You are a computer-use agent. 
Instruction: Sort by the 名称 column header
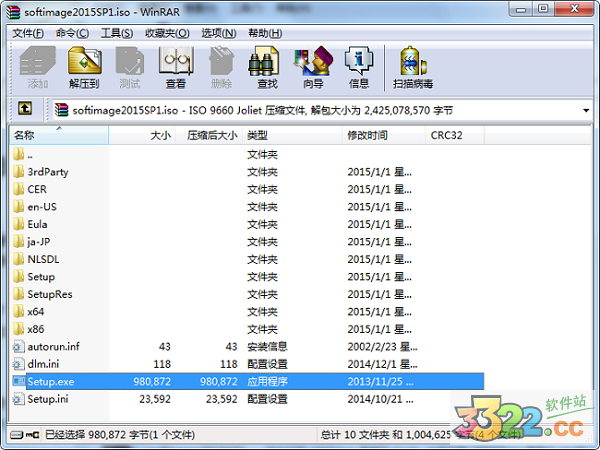(x=59, y=135)
